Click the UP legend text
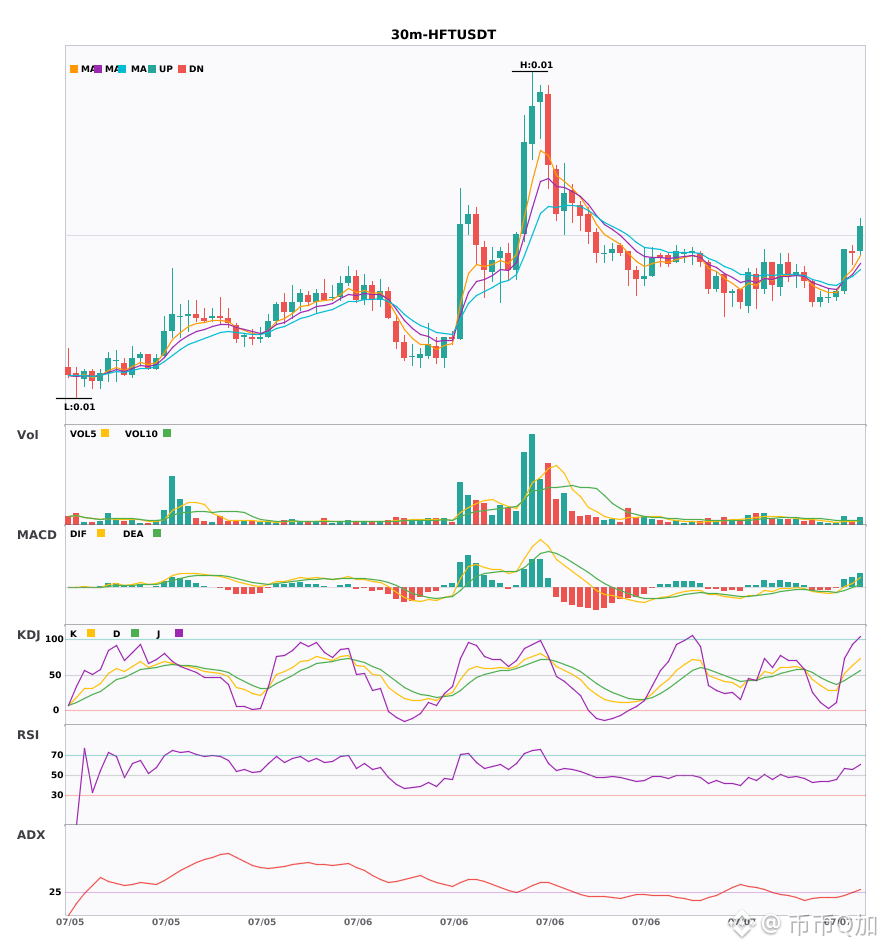 point(166,69)
